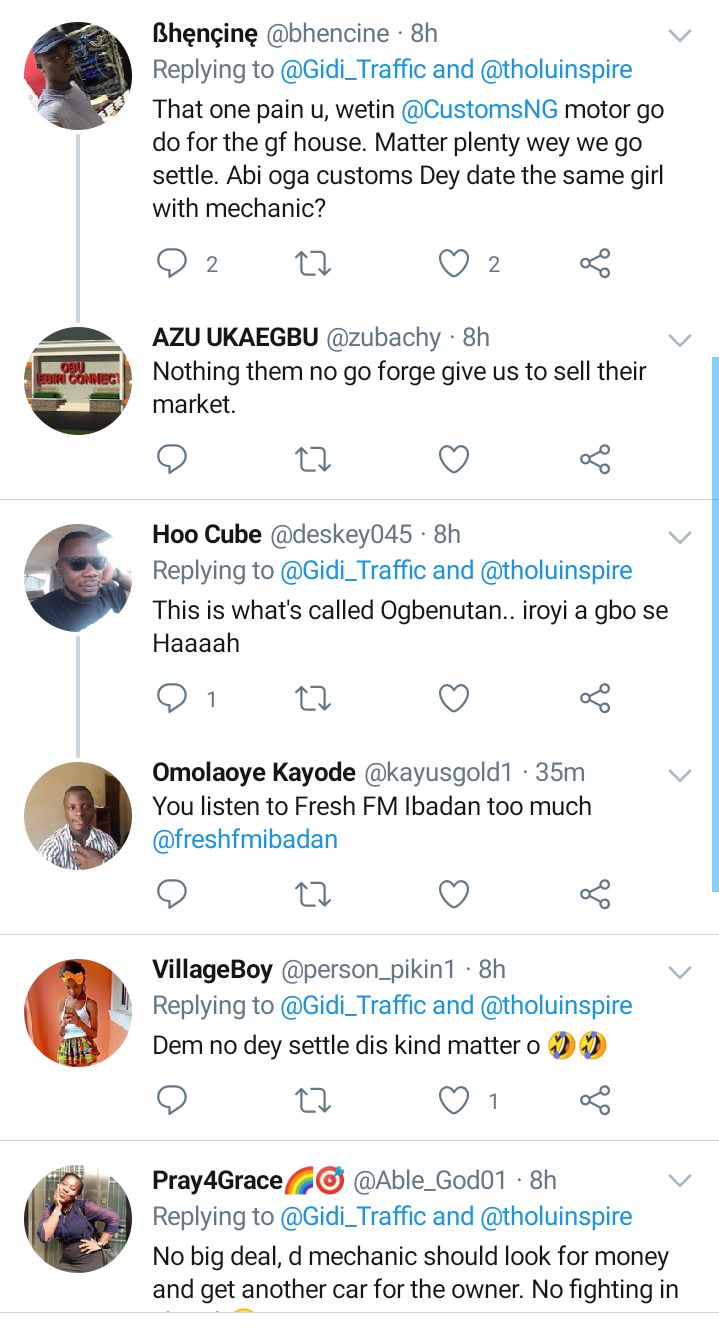Share VillageBoy's tweet
The image size is (719, 1337).
click(595, 1101)
